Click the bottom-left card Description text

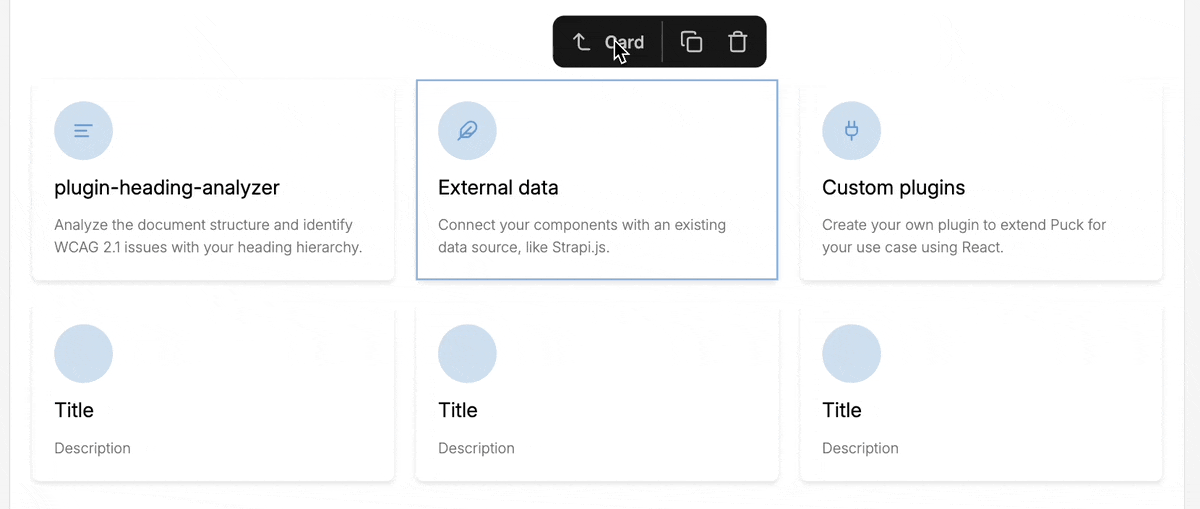click(x=92, y=448)
